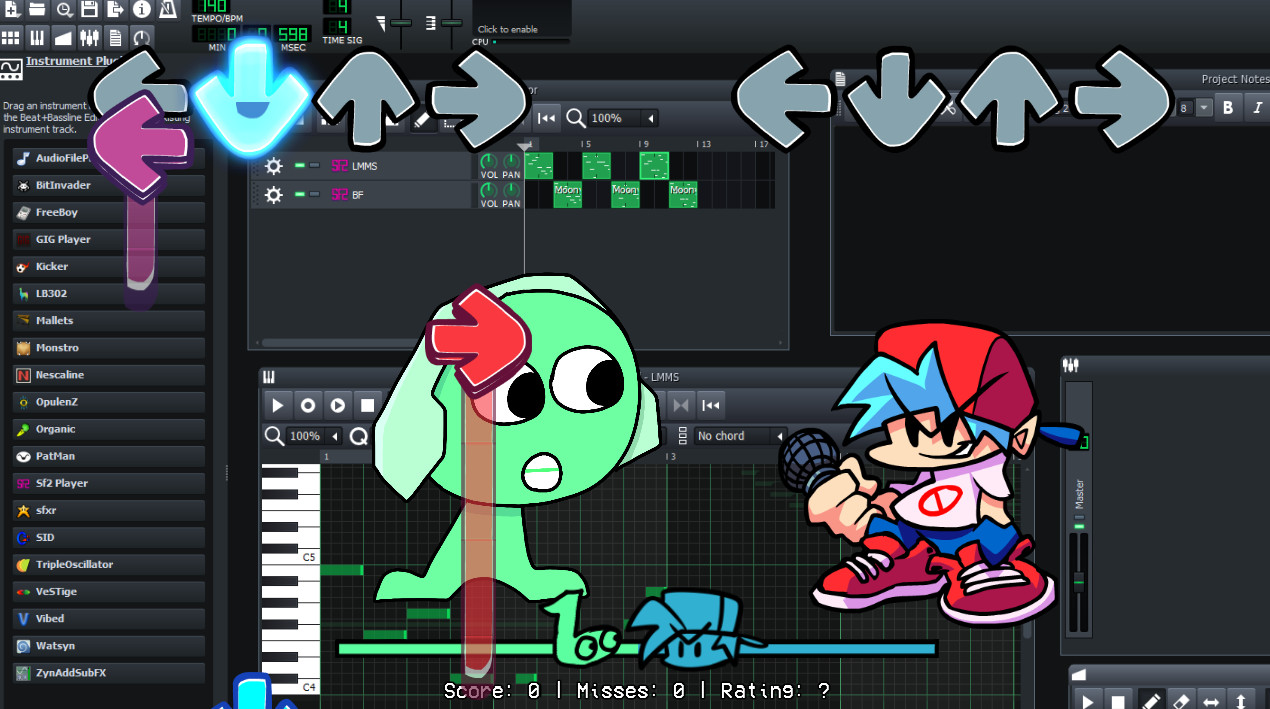Image resolution: width=1270 pixels, height=709 pixels.
Task: Create a new project from the toolbar
Action: (x=11, y=9)
